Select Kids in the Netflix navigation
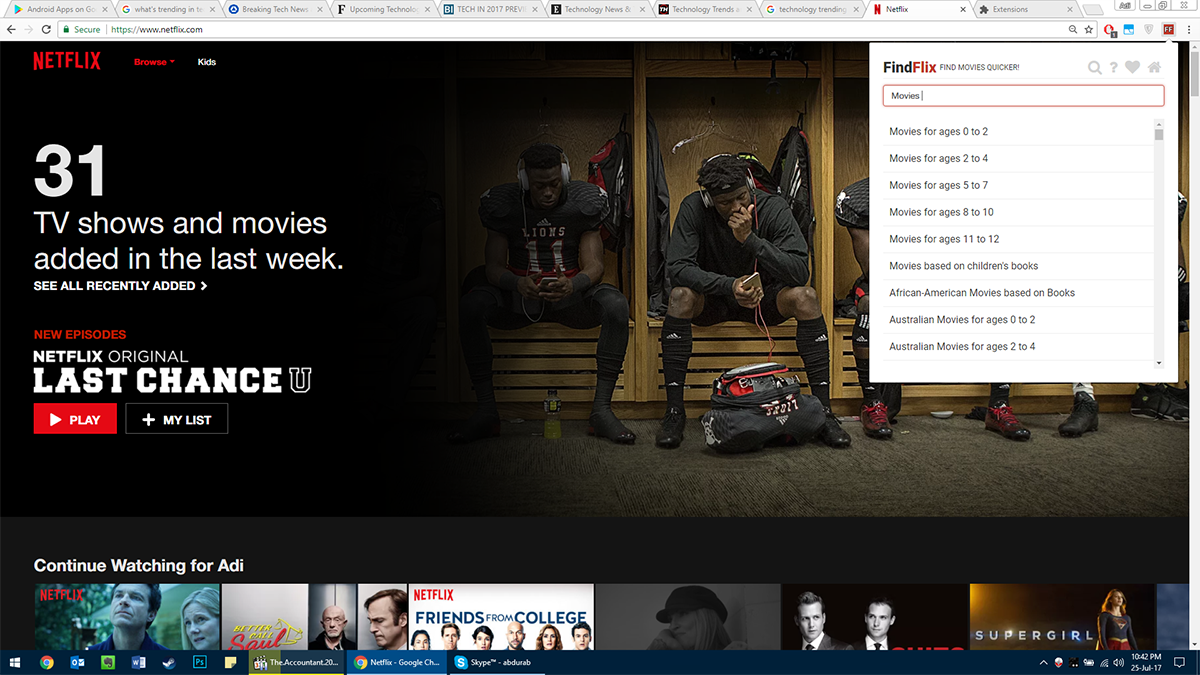This screenshot has width=1200, height=675. tap(206, 61)
